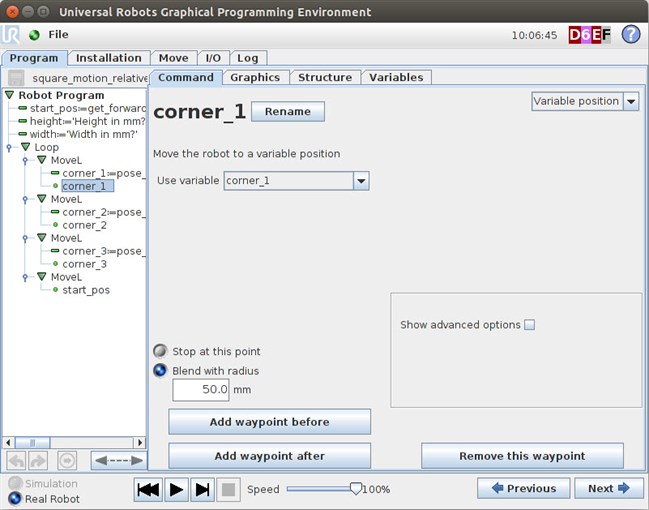
Task: Click Add waypoint before
Action: coord(269,422)
